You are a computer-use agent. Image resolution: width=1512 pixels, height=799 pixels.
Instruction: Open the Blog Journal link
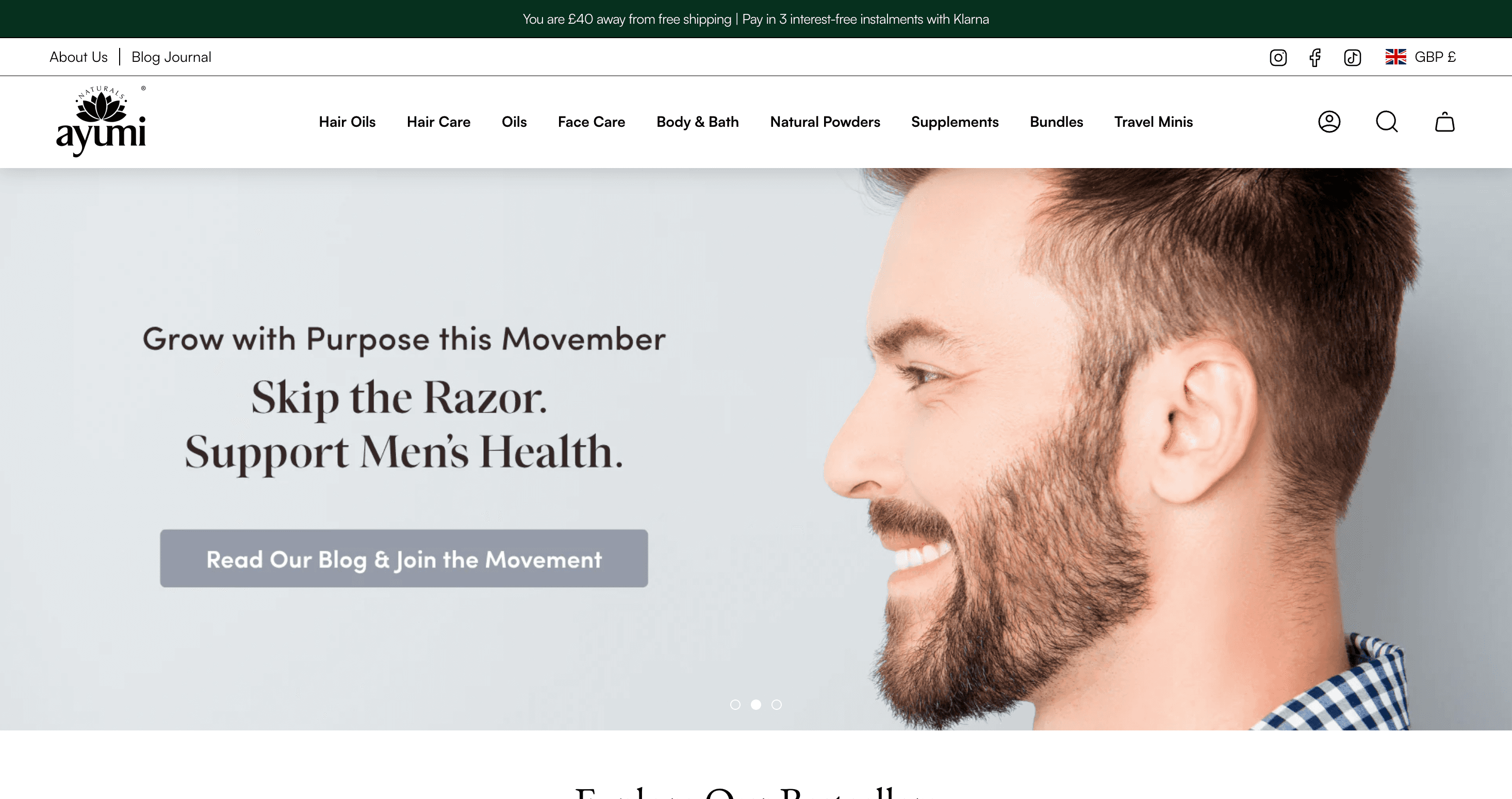click(171, 57)
